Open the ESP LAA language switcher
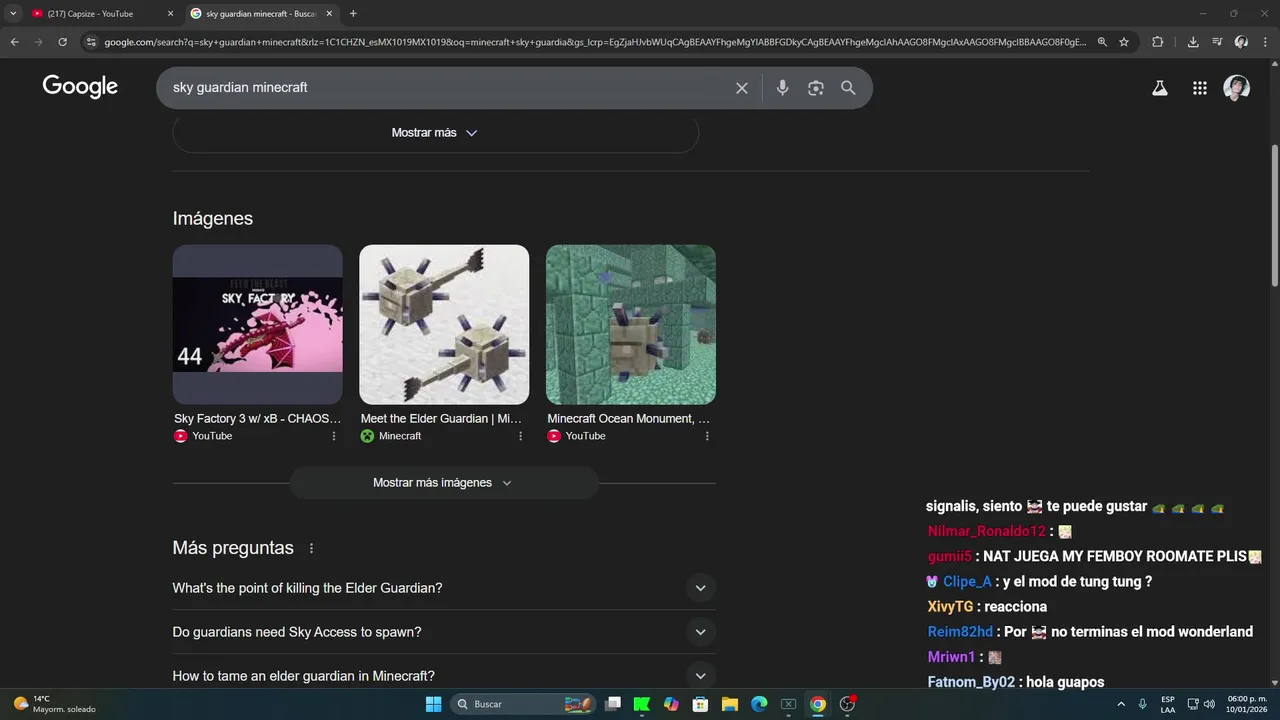The height and width of the screenshot is (720, 1280). point(1168,704)
